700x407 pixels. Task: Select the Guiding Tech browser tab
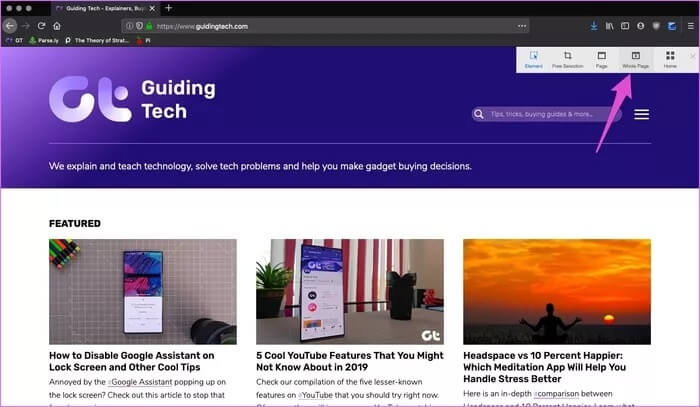pyautogui.click(x=105, y=8)
